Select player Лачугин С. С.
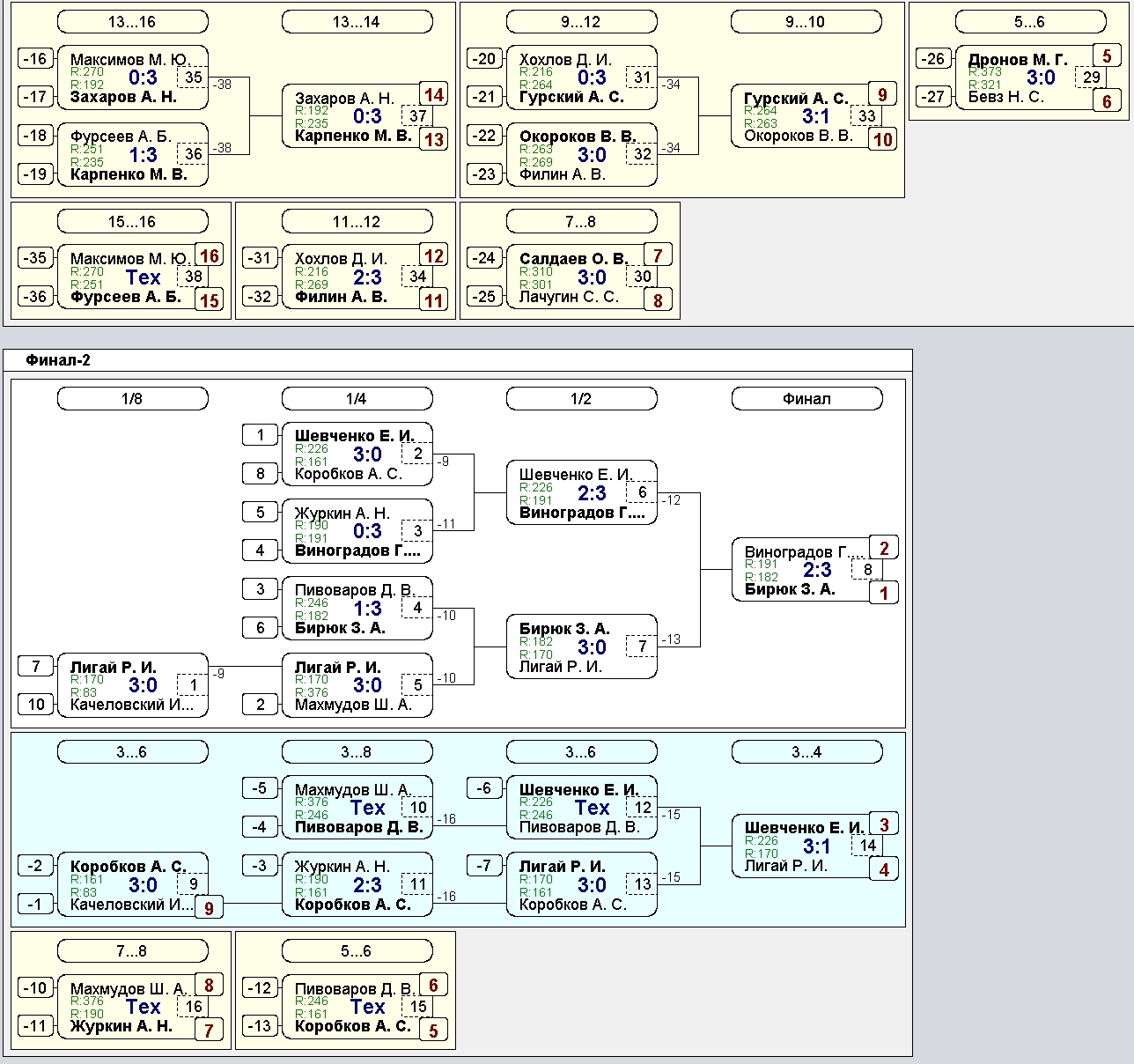The image size is (1134, 1064). [x=569, y=297]
